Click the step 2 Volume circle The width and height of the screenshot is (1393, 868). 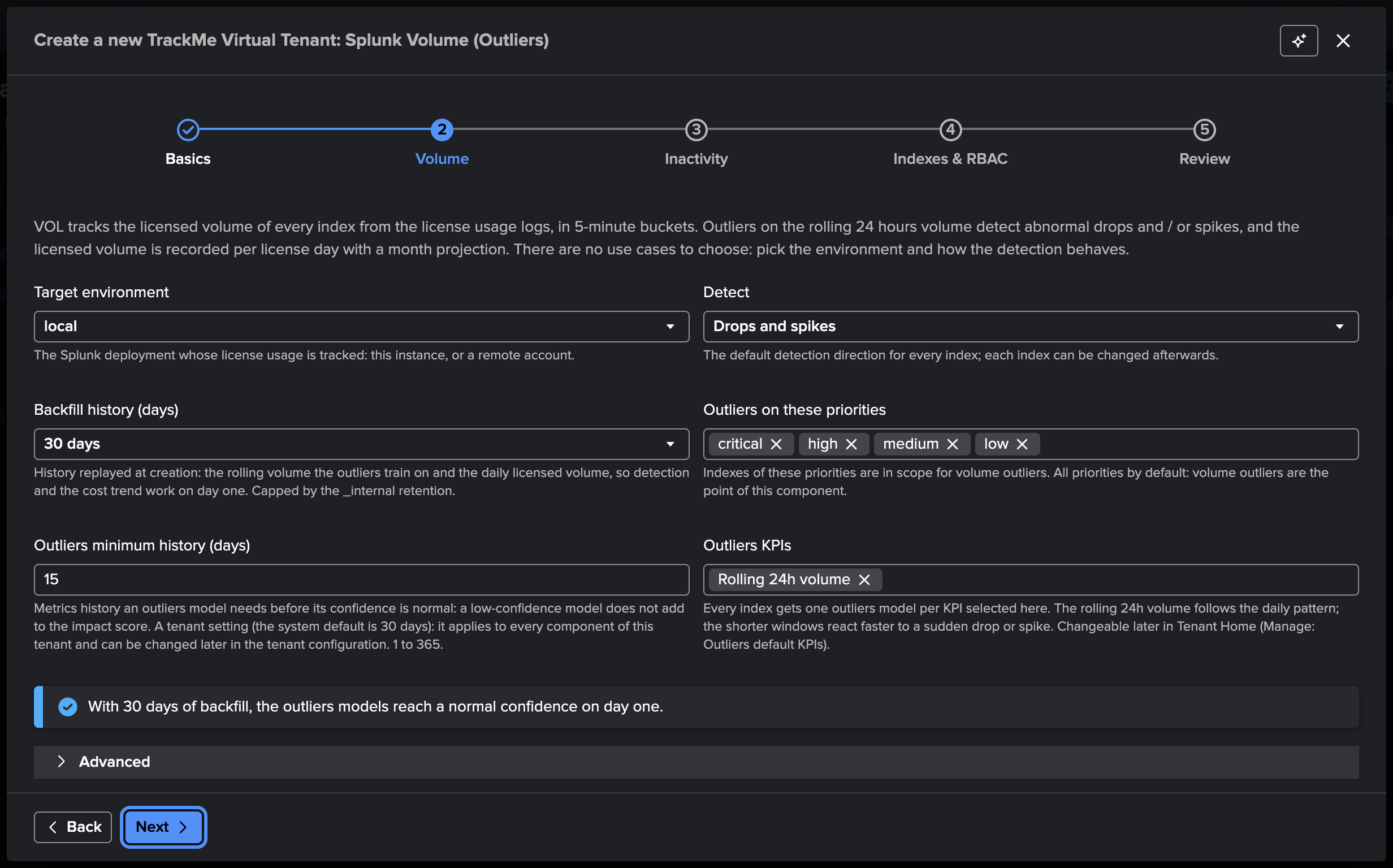pyautogui.click(x=442, y=130)
